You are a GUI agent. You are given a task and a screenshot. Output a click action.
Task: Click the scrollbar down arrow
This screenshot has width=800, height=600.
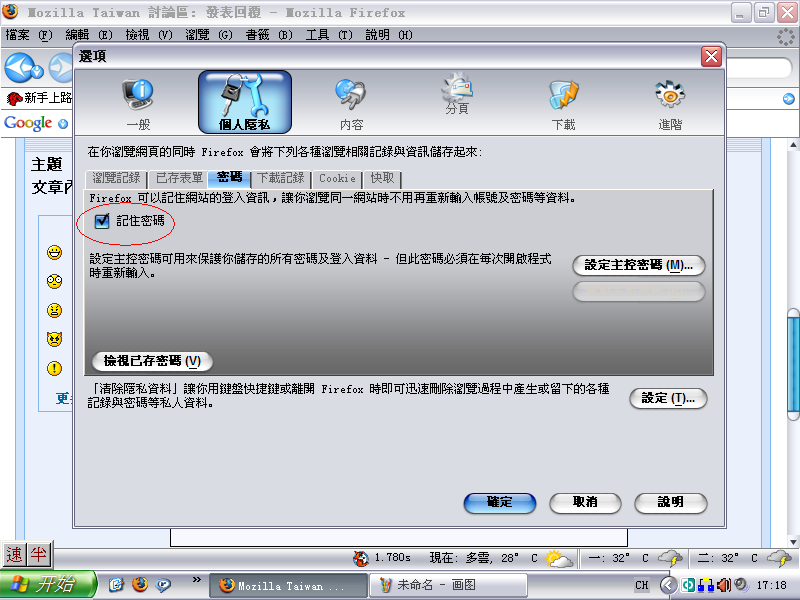pyautogui.click(x=793, y=542)
